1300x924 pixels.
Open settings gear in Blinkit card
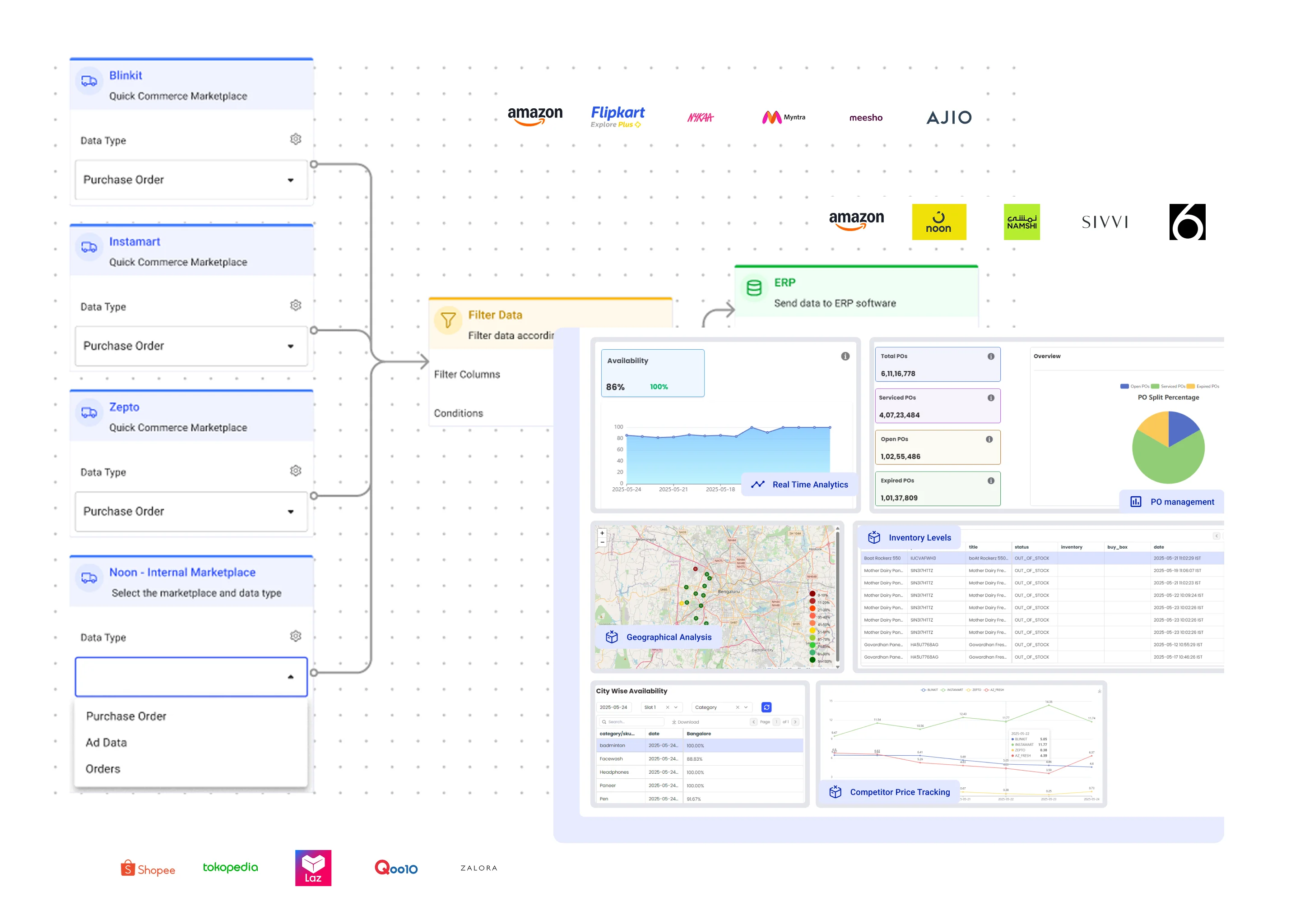(x=295, y=139)
